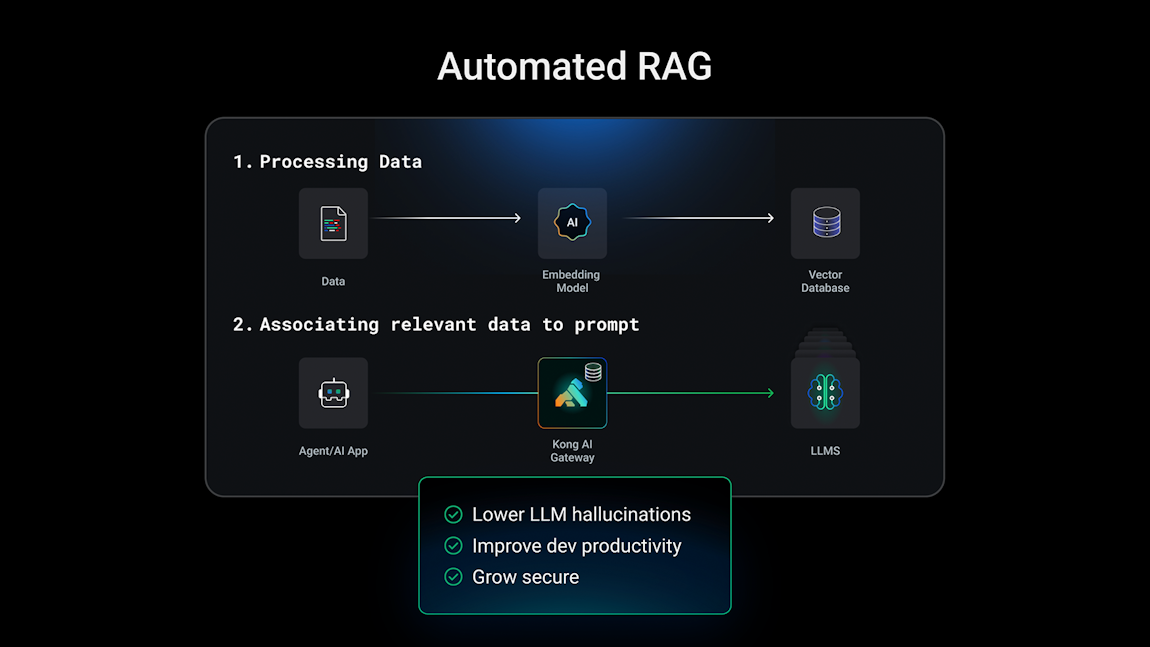Click the arrow between Data and Embedding Model
This screenshot has height=647, width=1150.
[447, 217]
